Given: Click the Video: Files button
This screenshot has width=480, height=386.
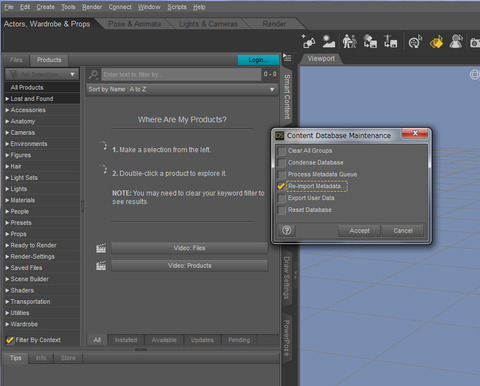Looking at the screenshot, I should 189,248.
